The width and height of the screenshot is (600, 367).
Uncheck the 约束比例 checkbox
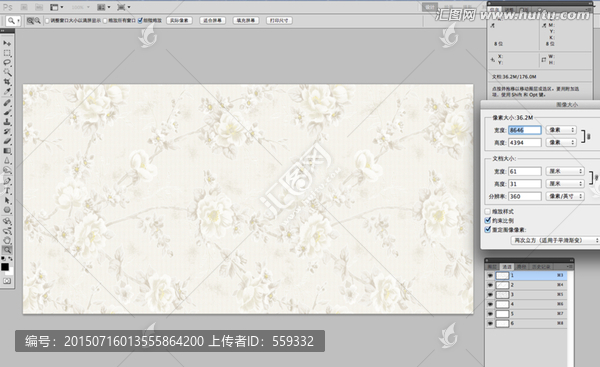click(x=488, y=220)
